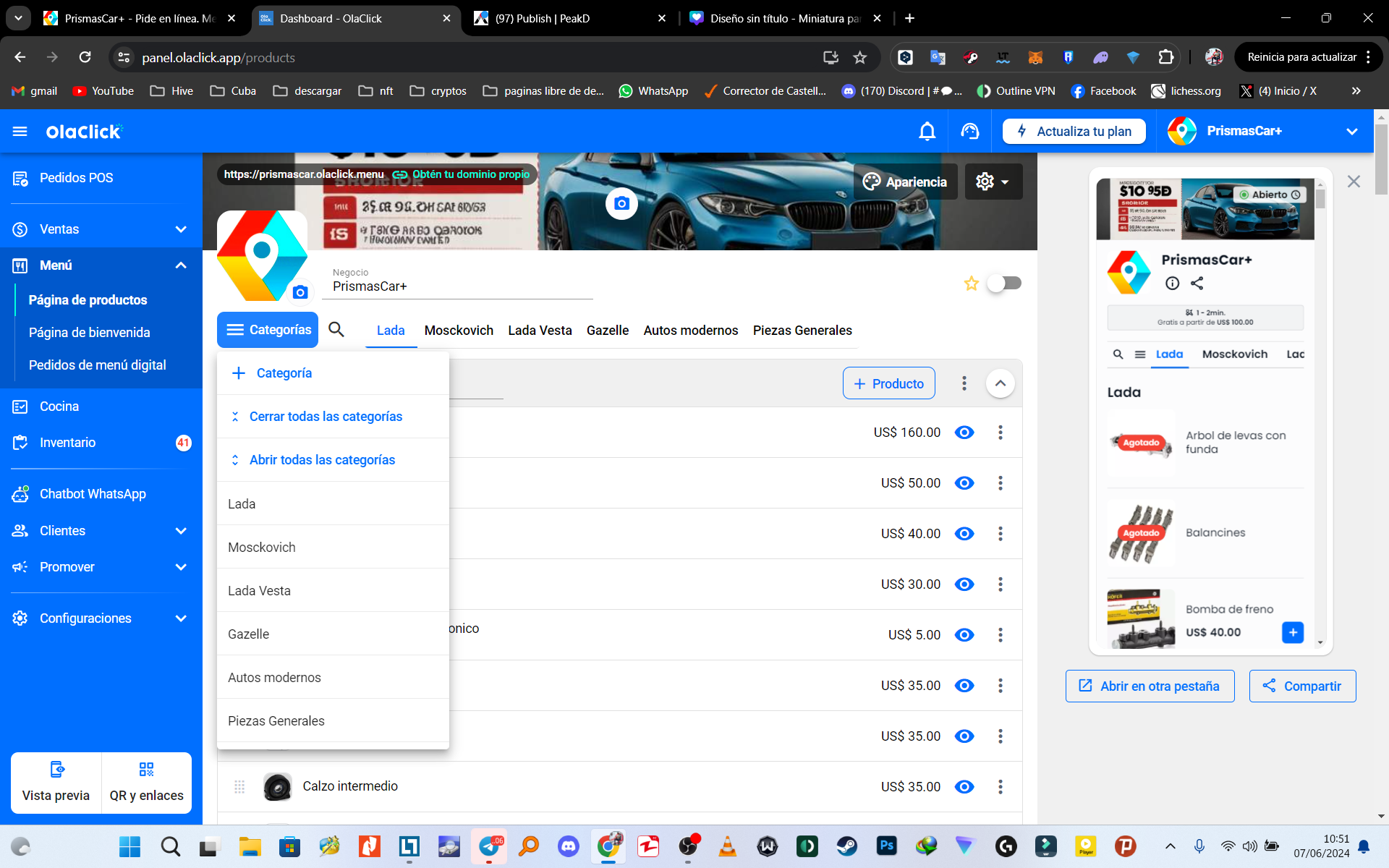Hide the Calzo intermedio product

[964, 786]
